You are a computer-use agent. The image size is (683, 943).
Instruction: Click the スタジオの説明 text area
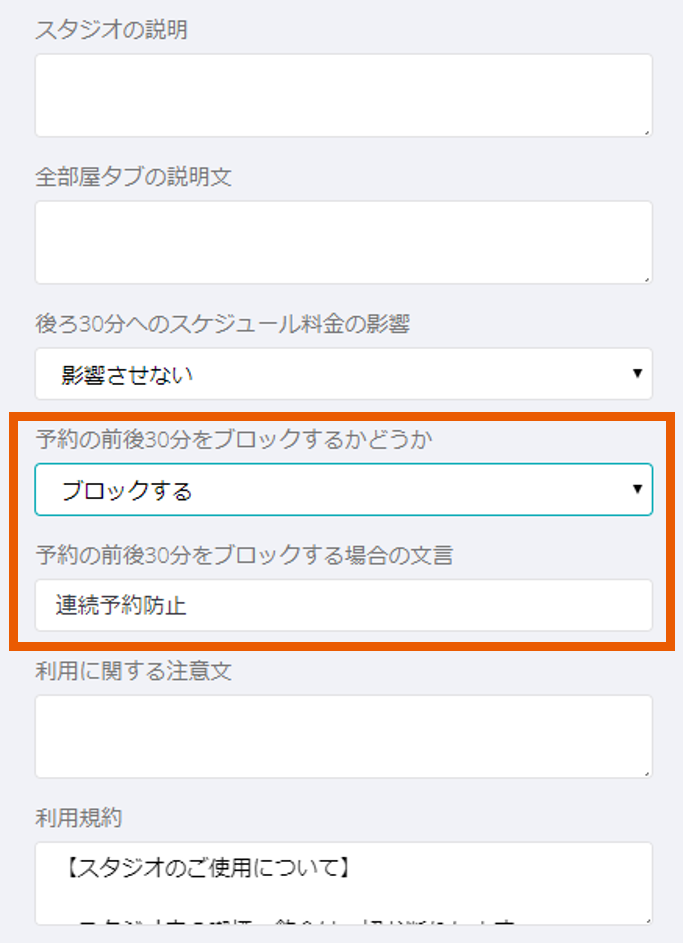(x=343, y=95)
